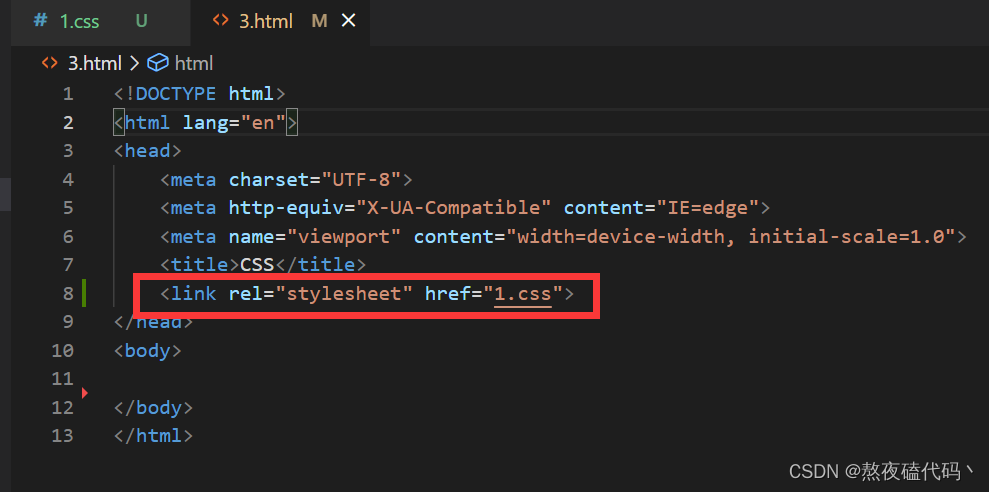Screen dimensions: 989x492
Task: Click the CSS title text
Action: [x=257, y=265]
